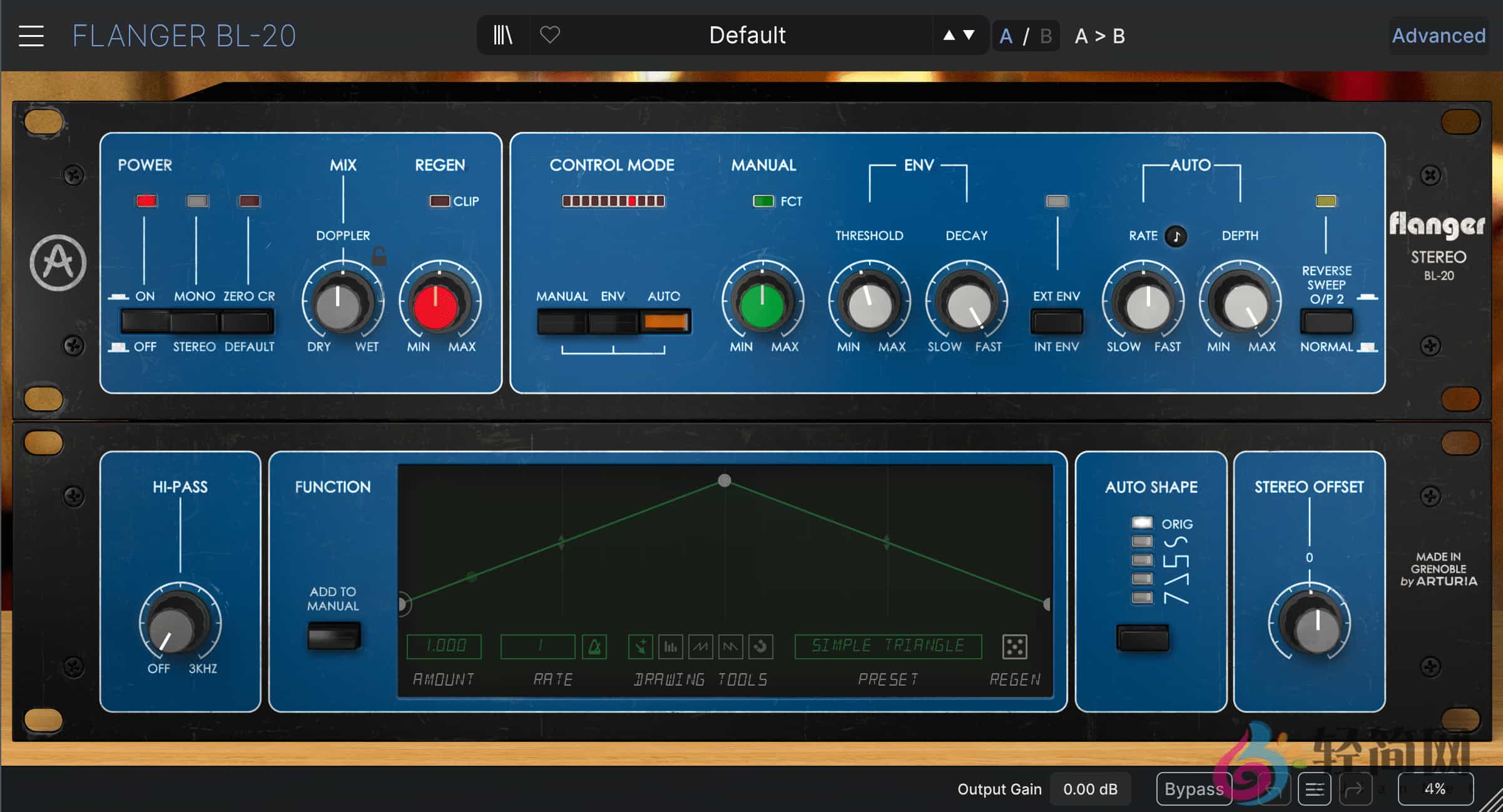Select next preset with down arrow
This screenshot has width=1503, height=812.
(x=969, y=36)
